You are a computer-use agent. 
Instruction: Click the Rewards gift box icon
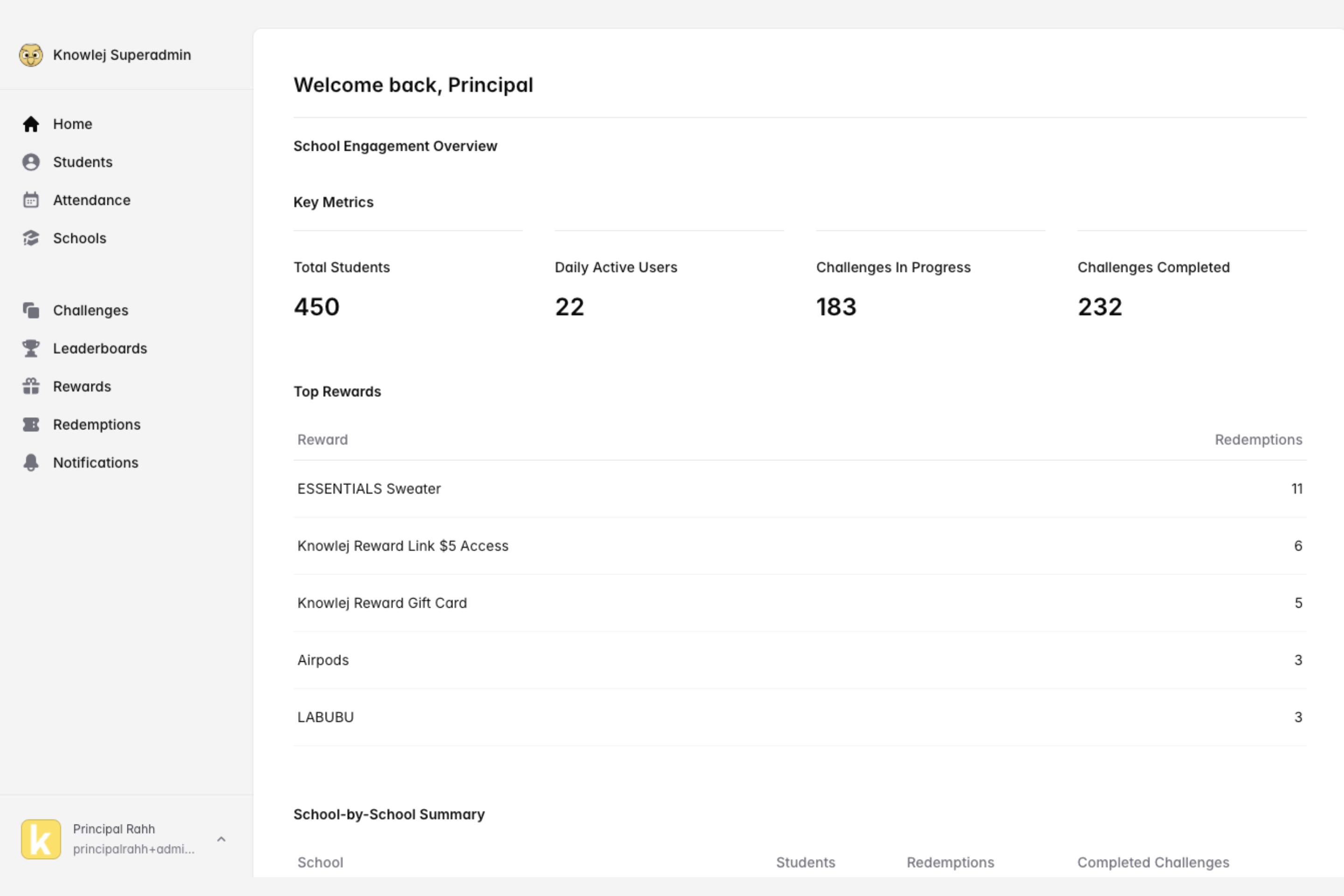(x=31, y=387)
